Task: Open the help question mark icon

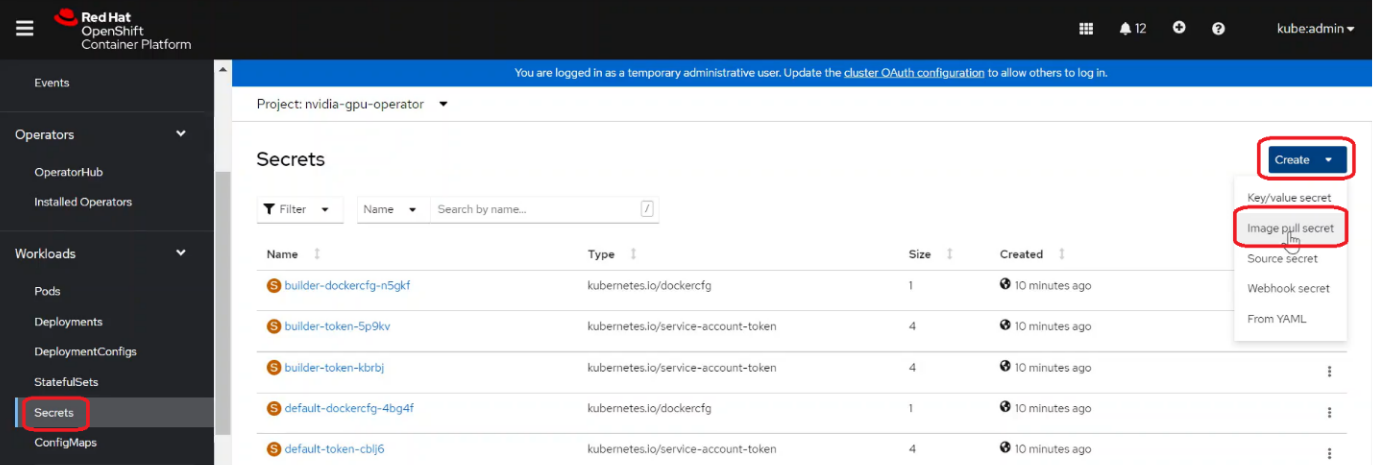Action: 1218,29
